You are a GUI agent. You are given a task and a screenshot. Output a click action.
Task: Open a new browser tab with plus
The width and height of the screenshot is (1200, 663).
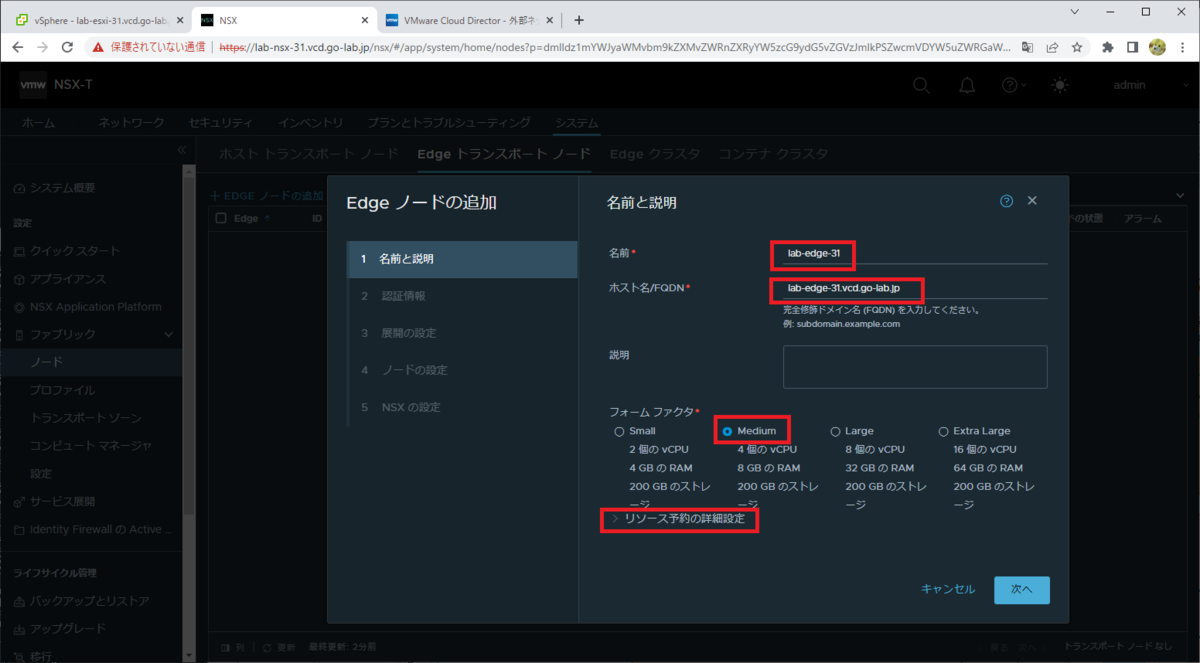578,20
